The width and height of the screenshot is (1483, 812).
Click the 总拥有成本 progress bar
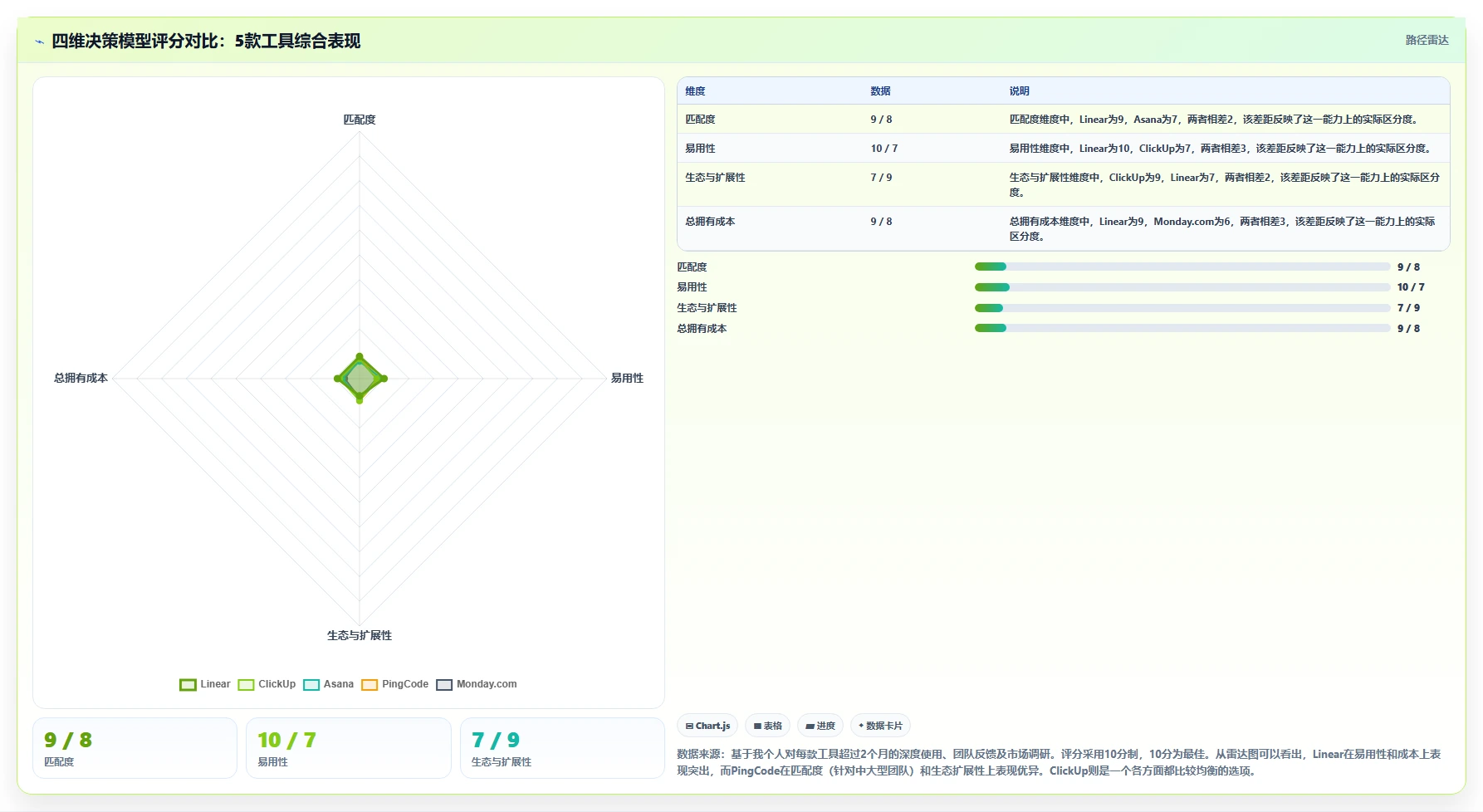click(x=1182, y=328)
